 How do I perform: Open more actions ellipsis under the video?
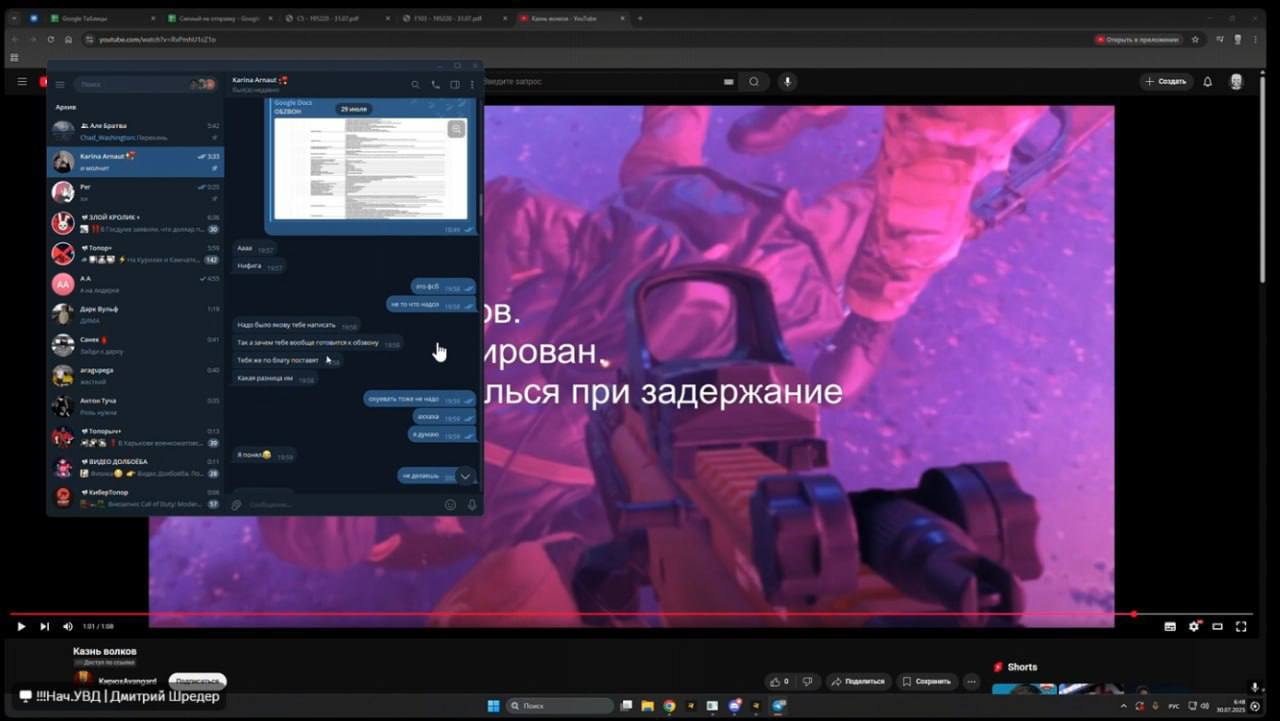[x=971, y=681]
